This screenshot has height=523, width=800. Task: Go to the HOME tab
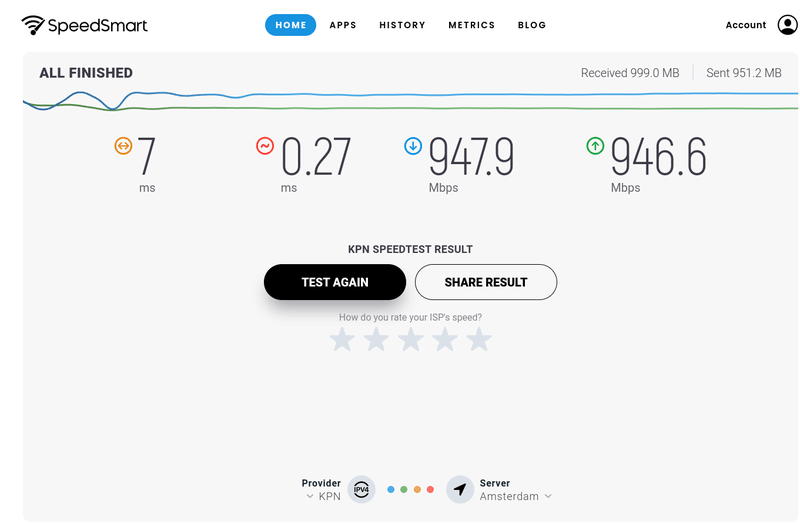click(x=290, y=25)
